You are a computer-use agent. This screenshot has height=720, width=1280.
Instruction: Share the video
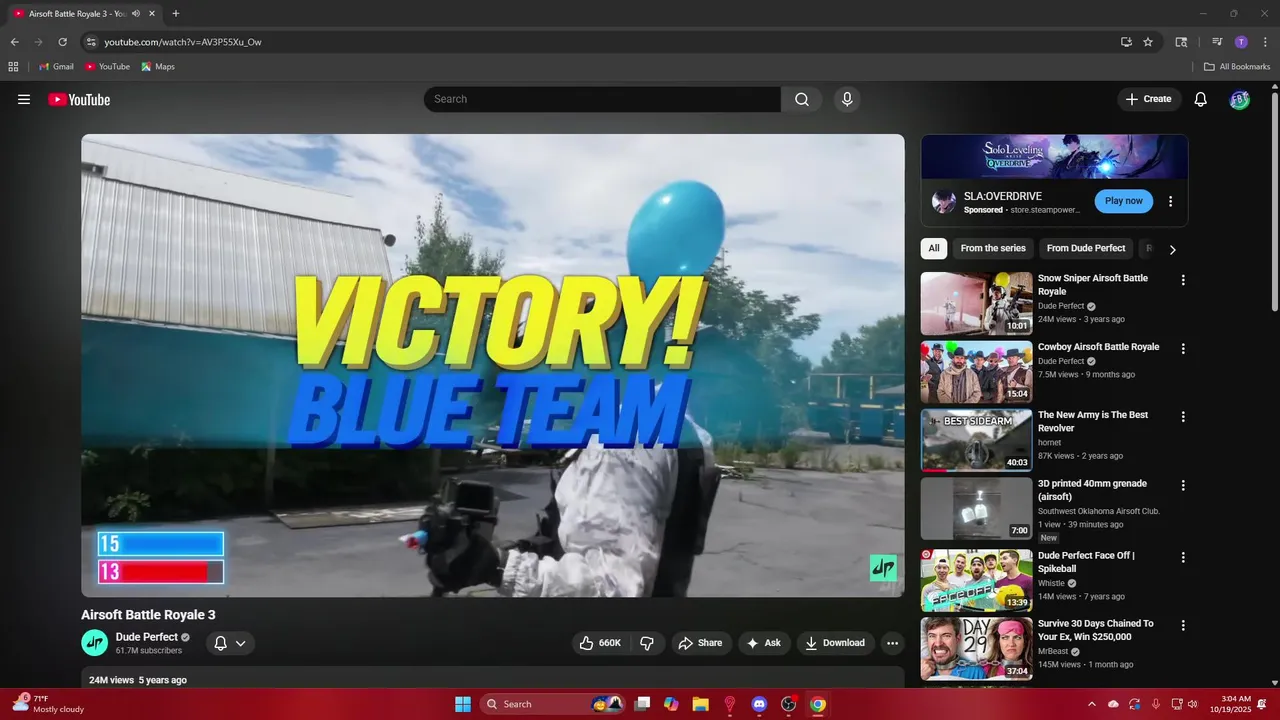[700, 643]
